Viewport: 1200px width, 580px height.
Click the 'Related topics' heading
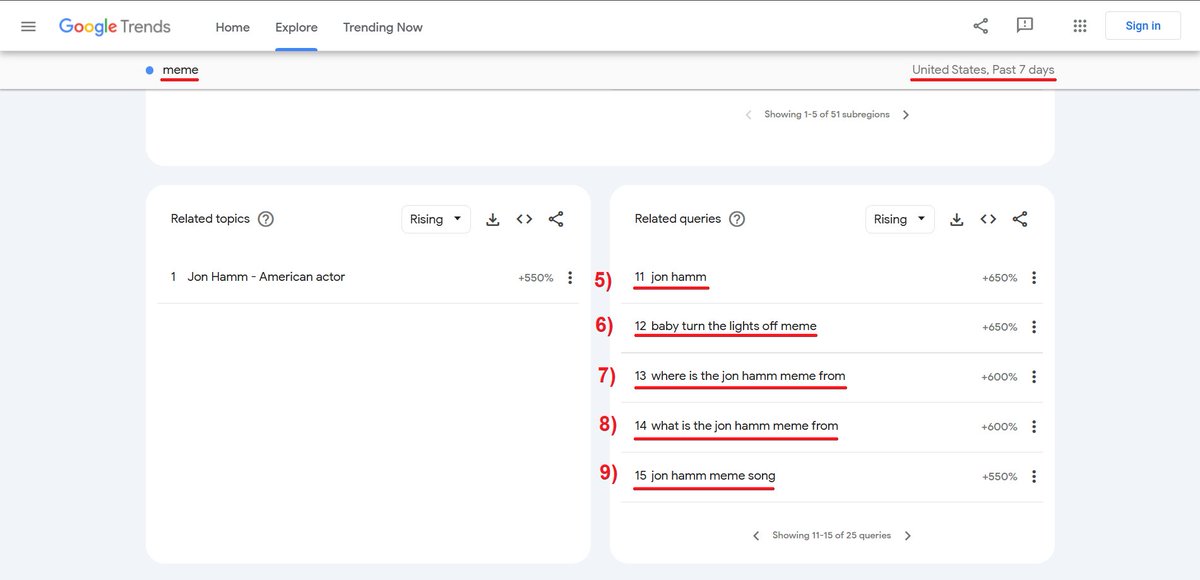pyautogui.click(x=210, y=219)
